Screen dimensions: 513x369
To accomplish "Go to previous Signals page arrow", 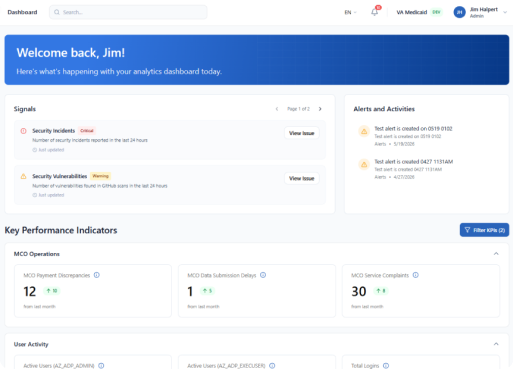I will click(277, 109).
